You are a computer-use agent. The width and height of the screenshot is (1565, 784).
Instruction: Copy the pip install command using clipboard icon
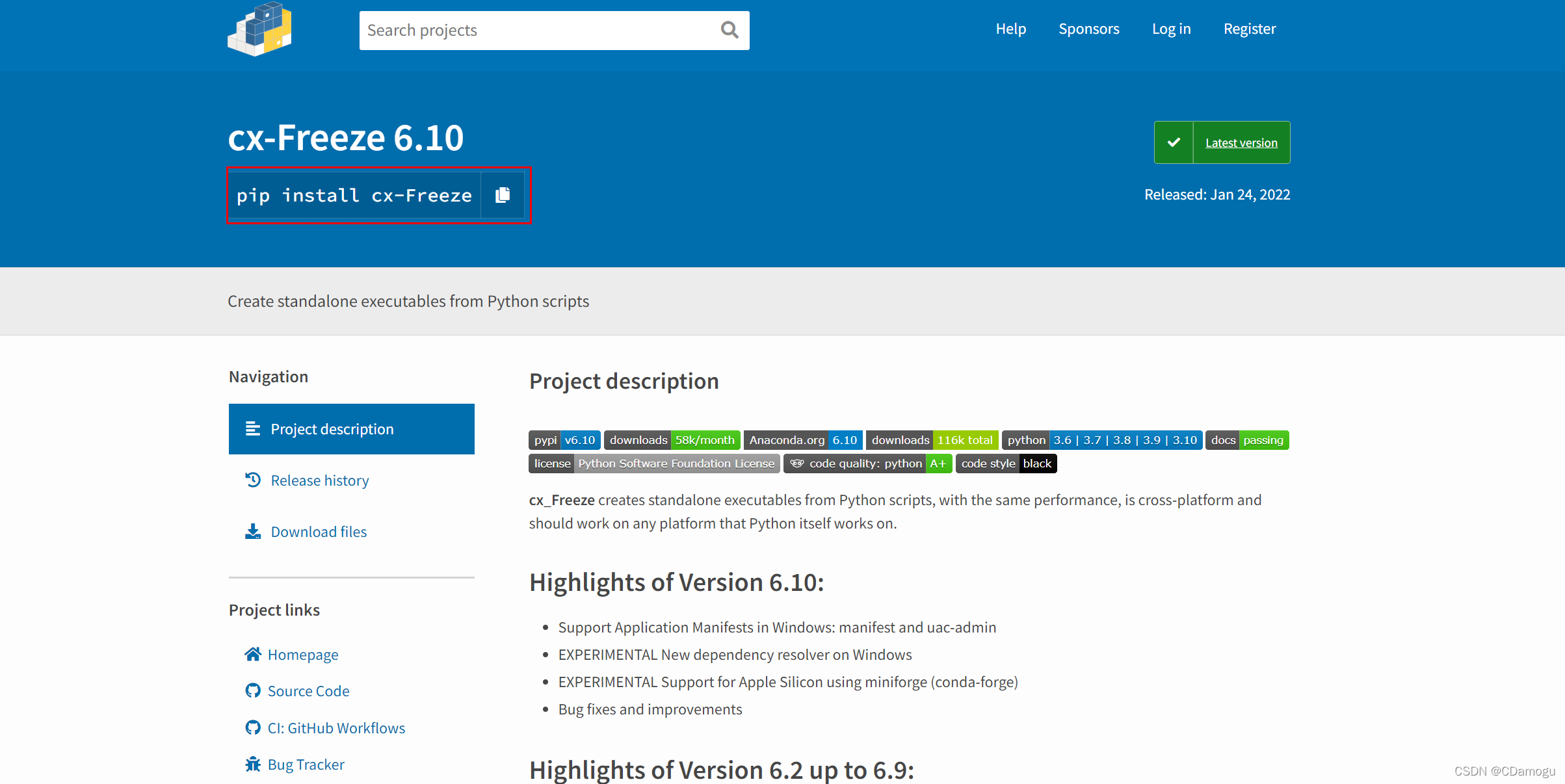tap(502, 194)
